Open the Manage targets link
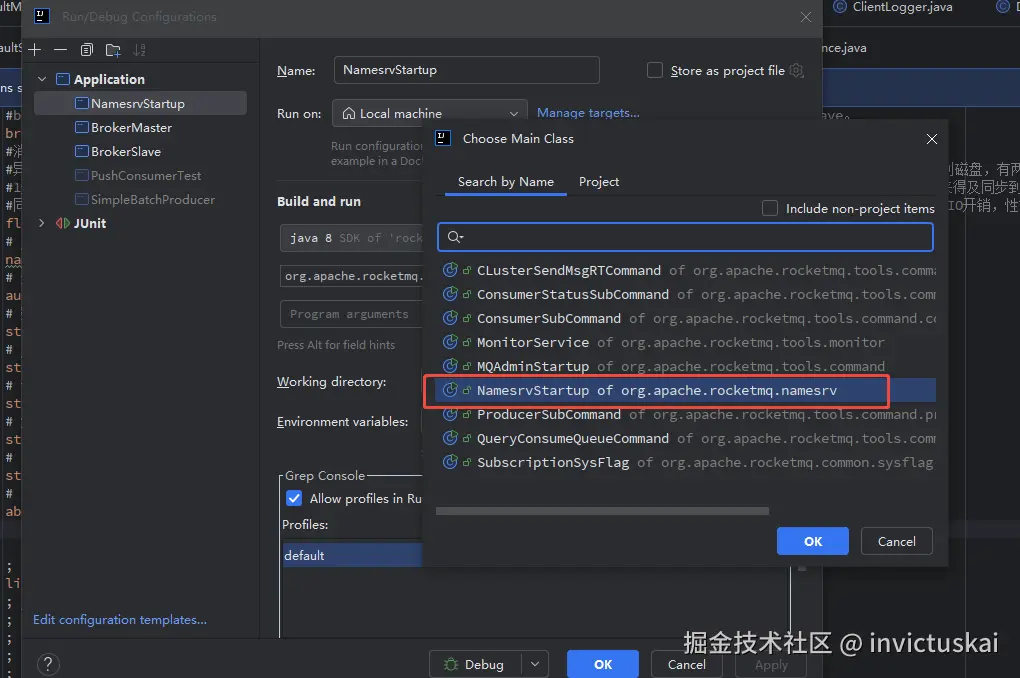This screenshot has height=678, width=1020. 588,113
